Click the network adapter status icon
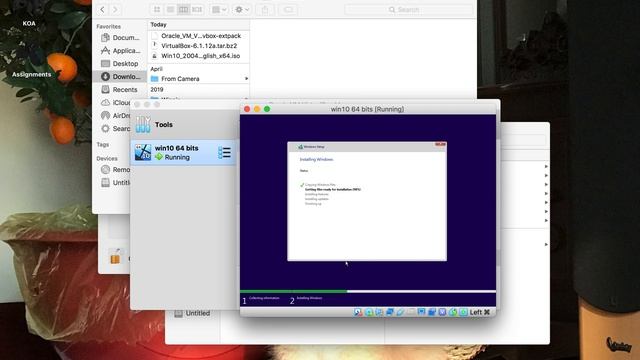Screen dimensions: 640x360 (389, 312)
